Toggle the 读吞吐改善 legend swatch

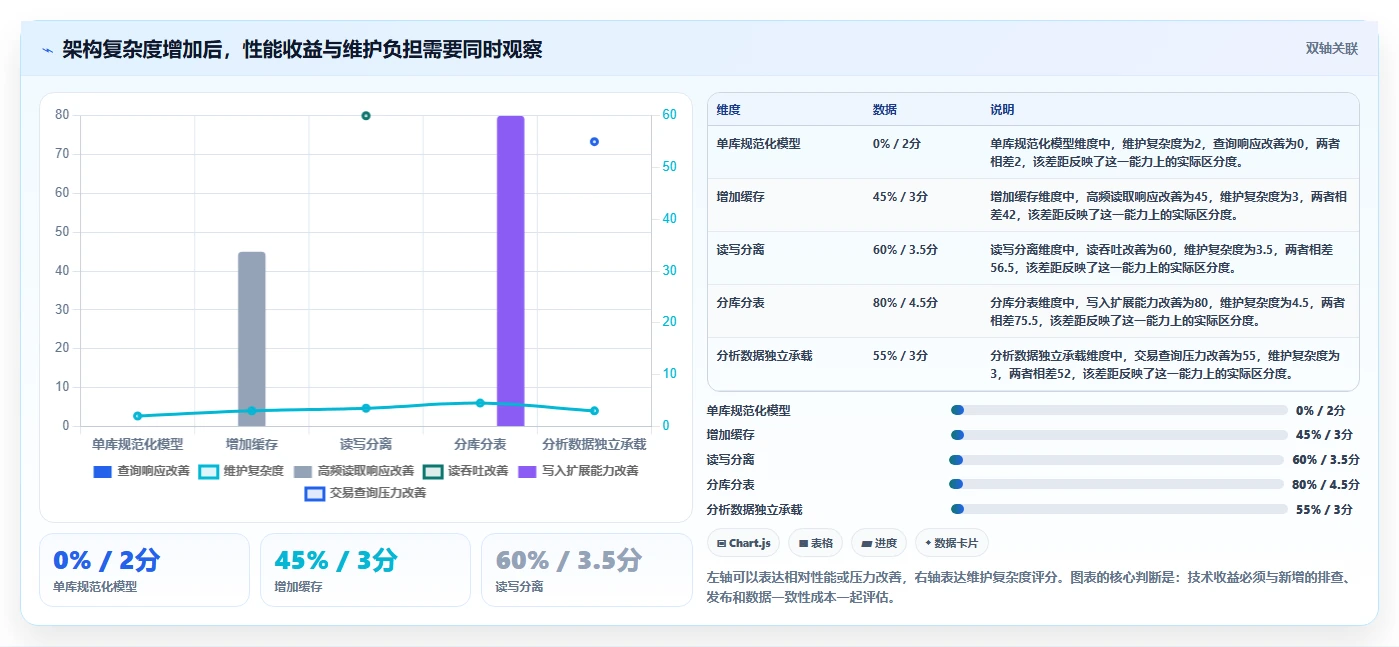point(432,471)
